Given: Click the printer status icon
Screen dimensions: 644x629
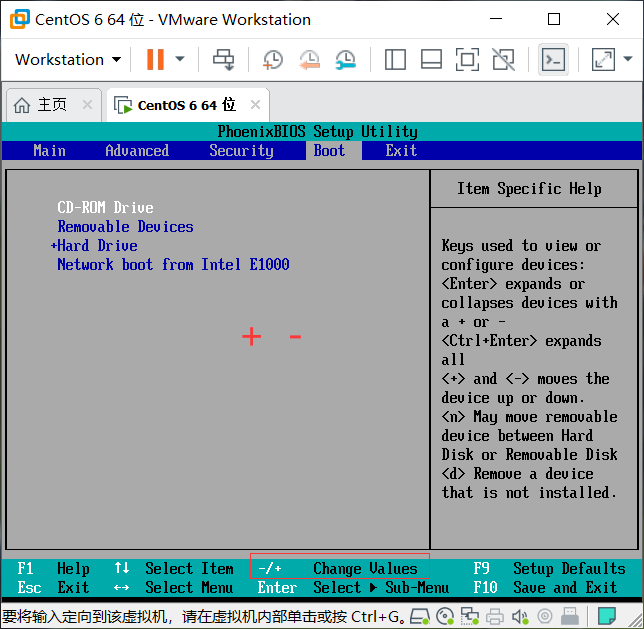Looking at the screenshot, I should click(x=495, y=616).
